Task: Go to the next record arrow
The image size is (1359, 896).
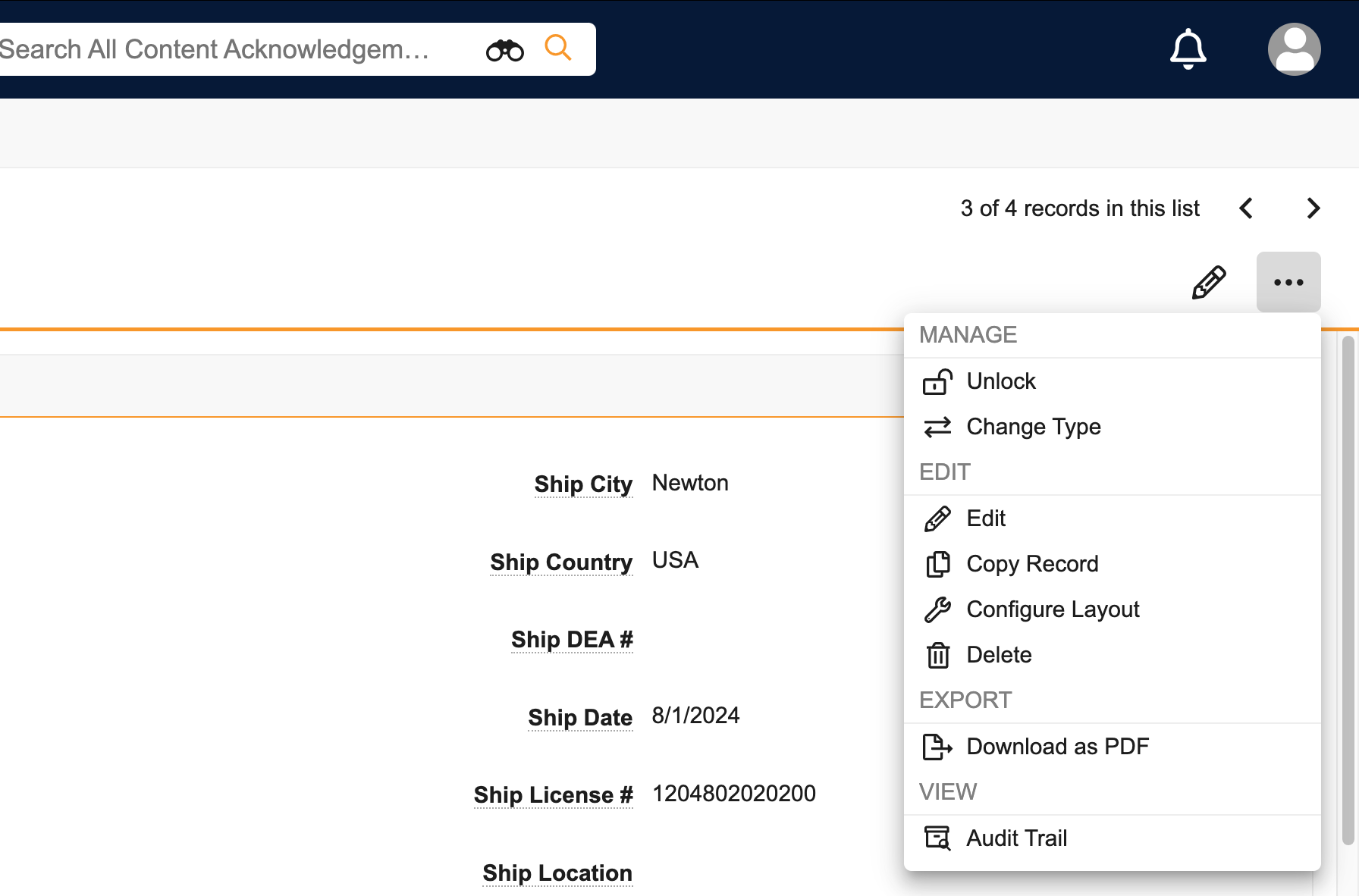Action: click(x=1313, y=208)
